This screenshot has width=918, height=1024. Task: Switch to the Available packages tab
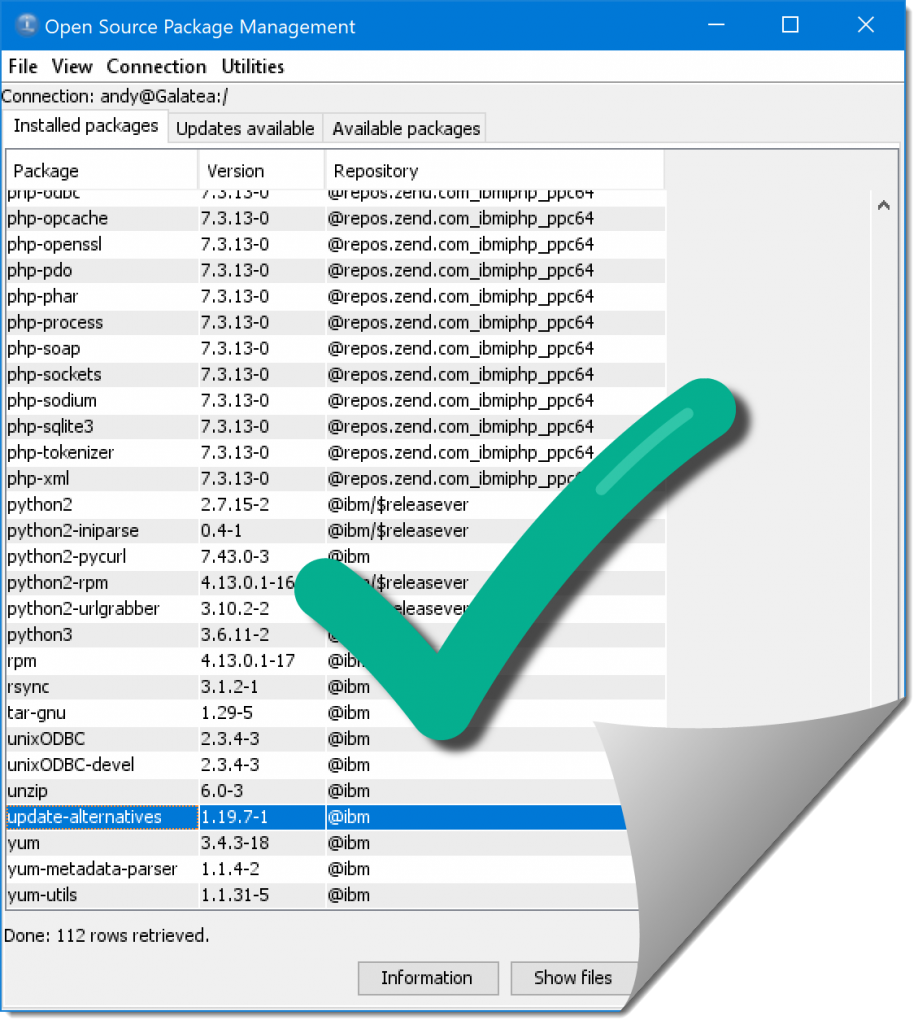[x=406, y=128]
